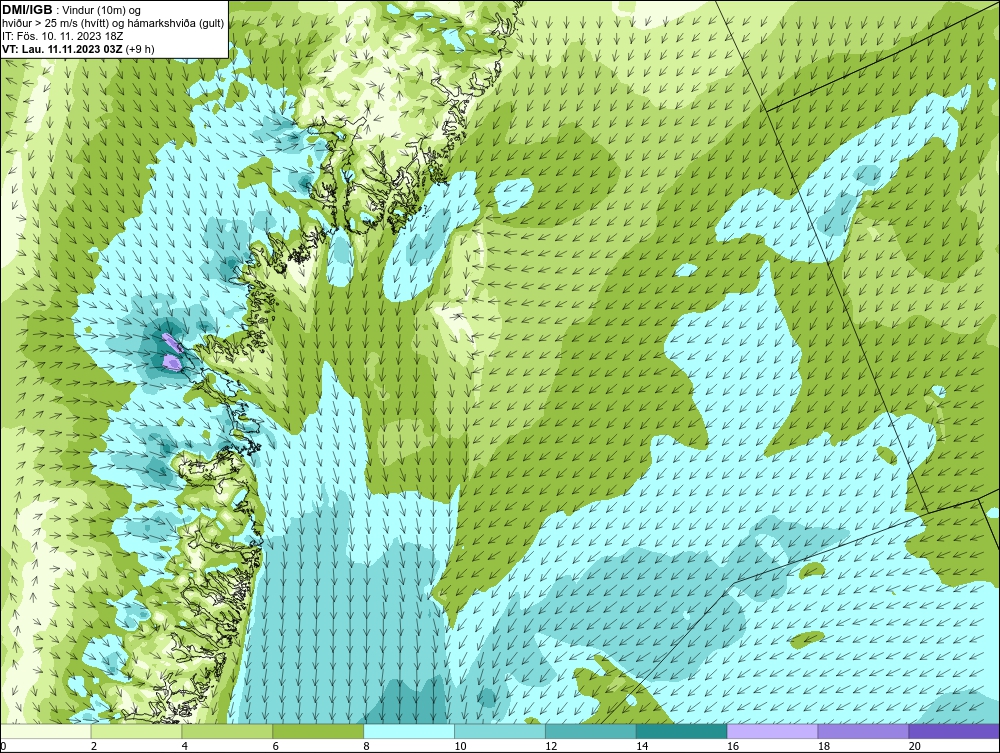The height and width of the screenshot is (753, 1000).
Task: Click the legend label '20'
Action: (x=913, y=746)
